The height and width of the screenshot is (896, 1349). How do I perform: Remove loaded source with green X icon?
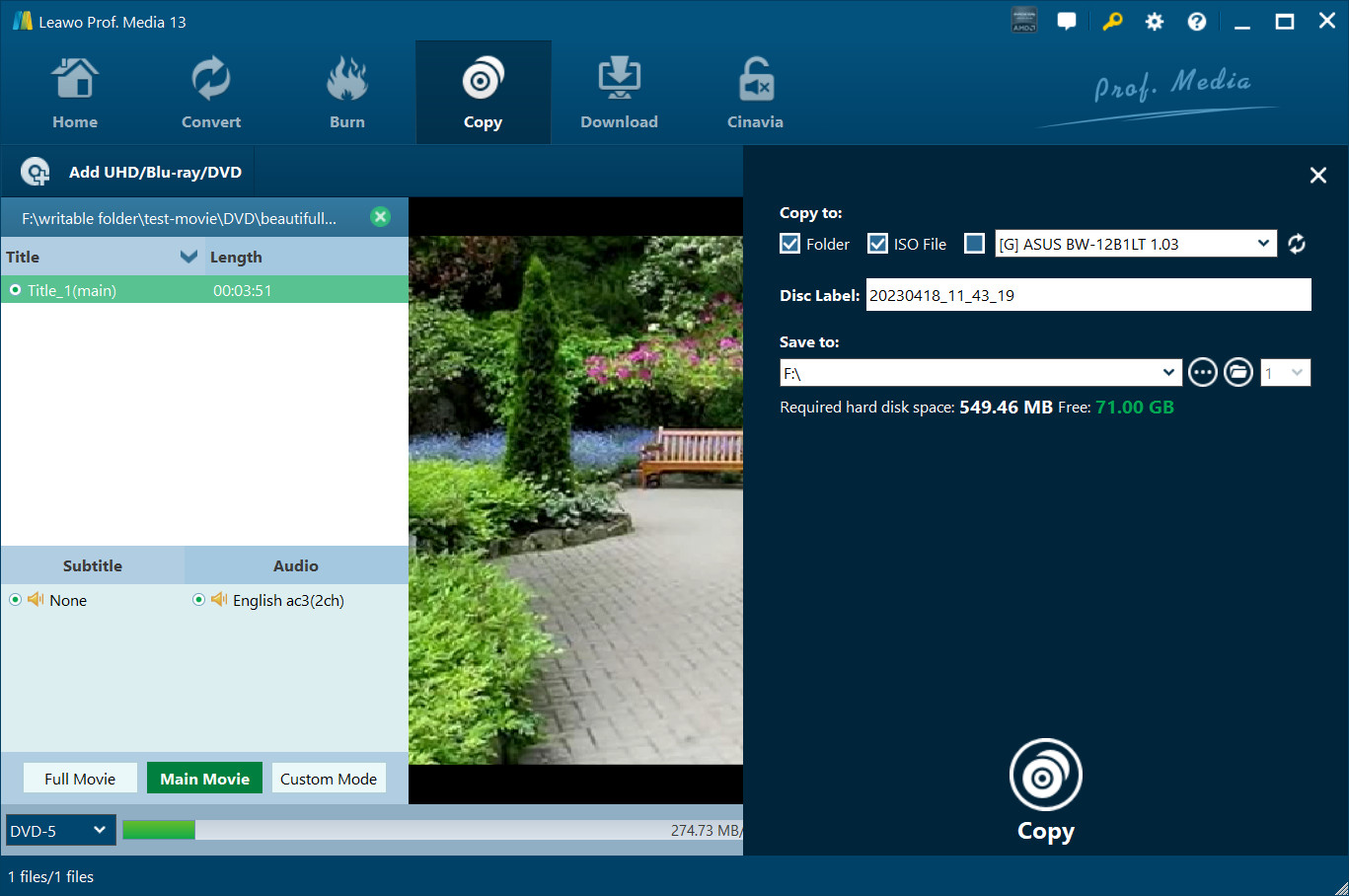pos(380,217)
